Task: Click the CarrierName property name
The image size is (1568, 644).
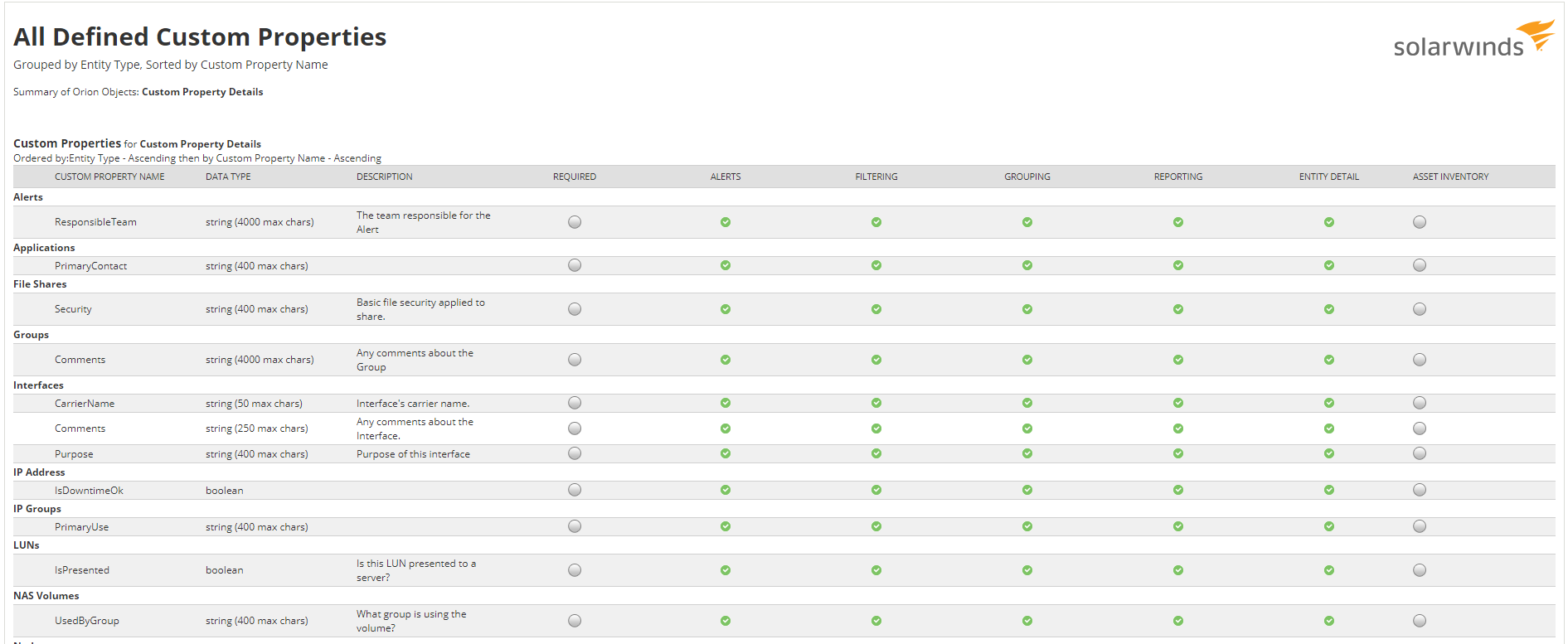Action: point(85,404)
